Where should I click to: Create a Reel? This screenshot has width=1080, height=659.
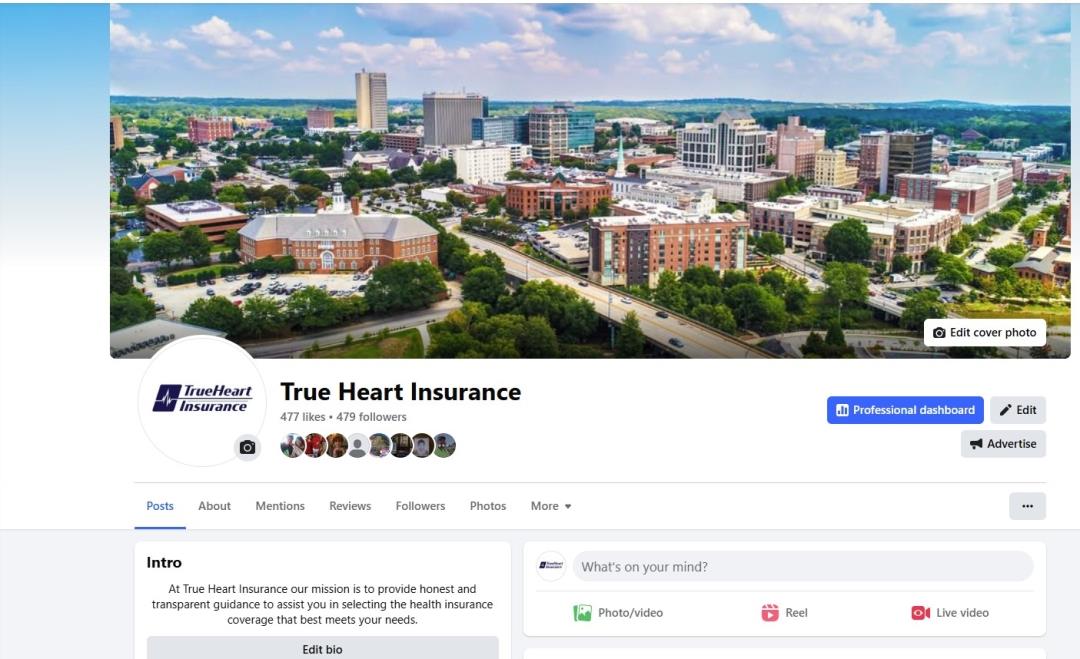[x=784, y=613]
